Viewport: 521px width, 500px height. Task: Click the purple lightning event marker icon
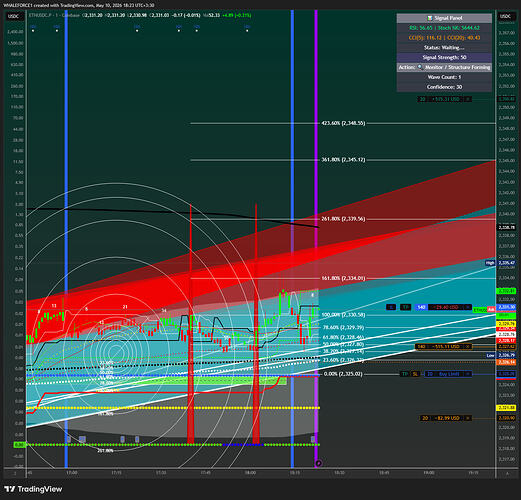coord(318,463)
